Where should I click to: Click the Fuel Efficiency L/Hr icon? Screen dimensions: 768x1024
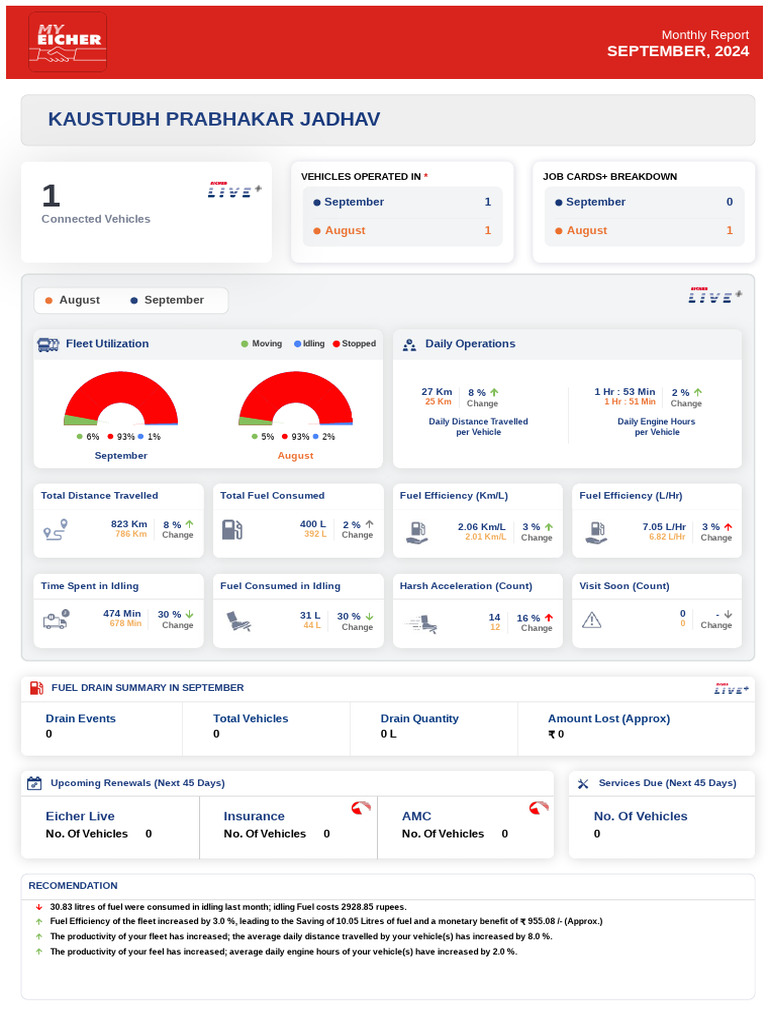tap(596, 532)
